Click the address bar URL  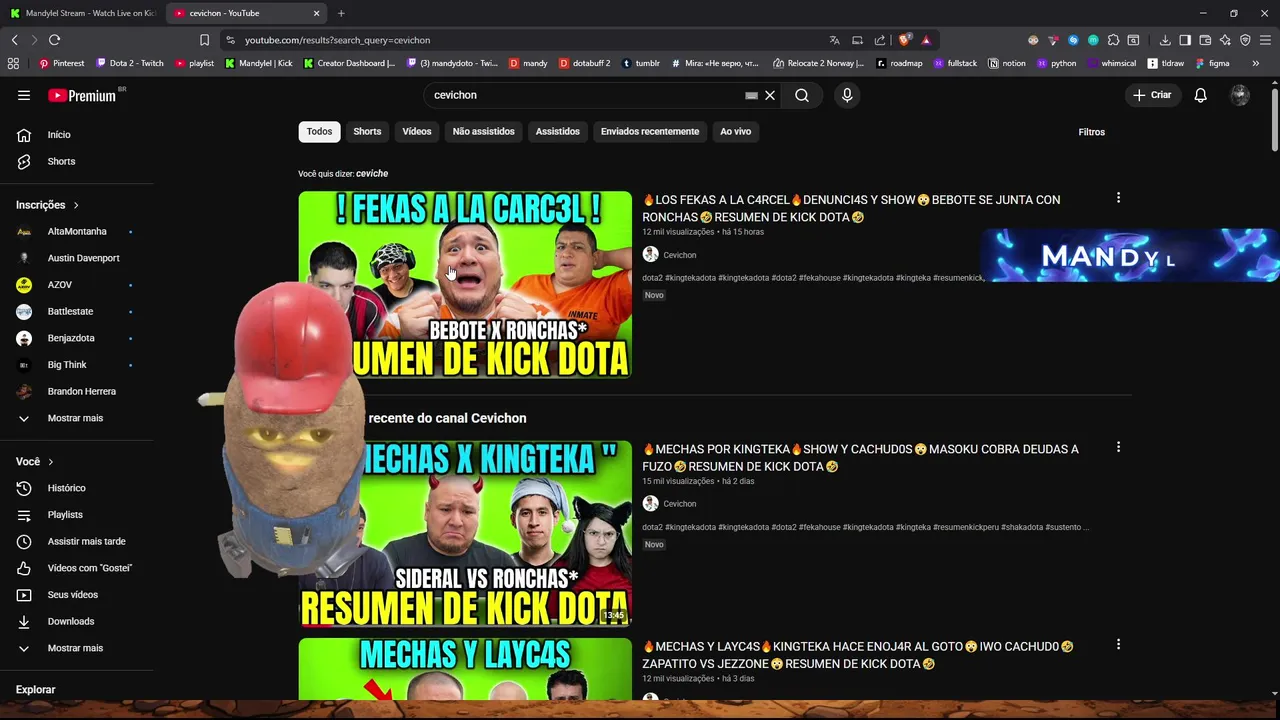coord(337,40)
